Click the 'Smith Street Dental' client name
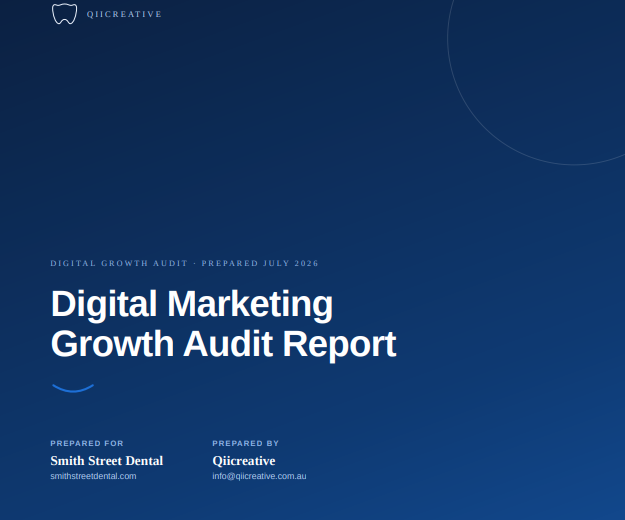This screenshot has width=625, height=520. (107, 461)
